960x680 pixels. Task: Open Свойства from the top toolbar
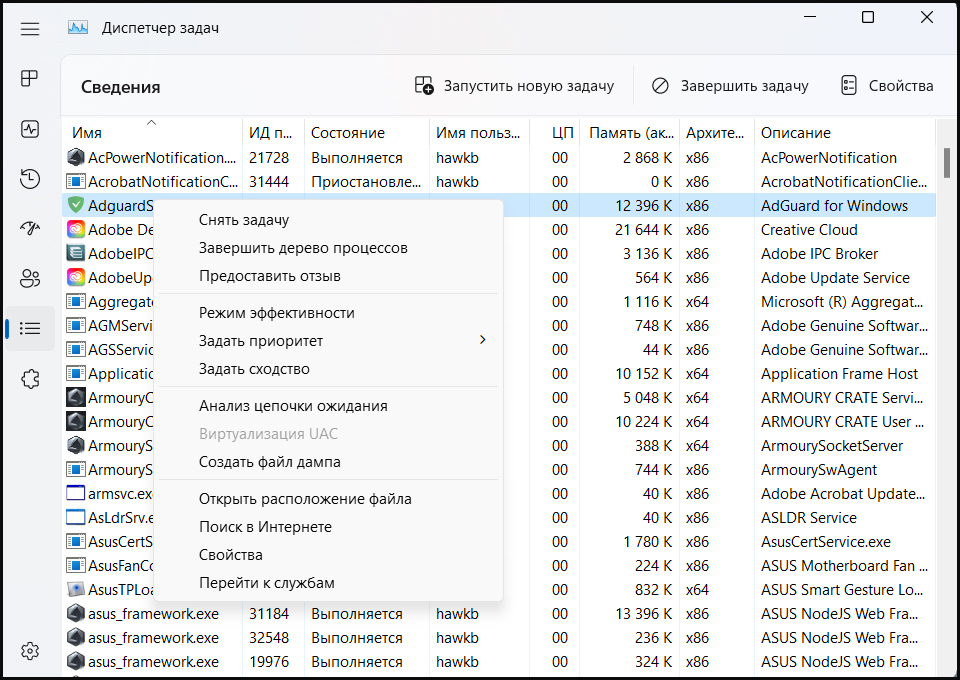[887, 86]
